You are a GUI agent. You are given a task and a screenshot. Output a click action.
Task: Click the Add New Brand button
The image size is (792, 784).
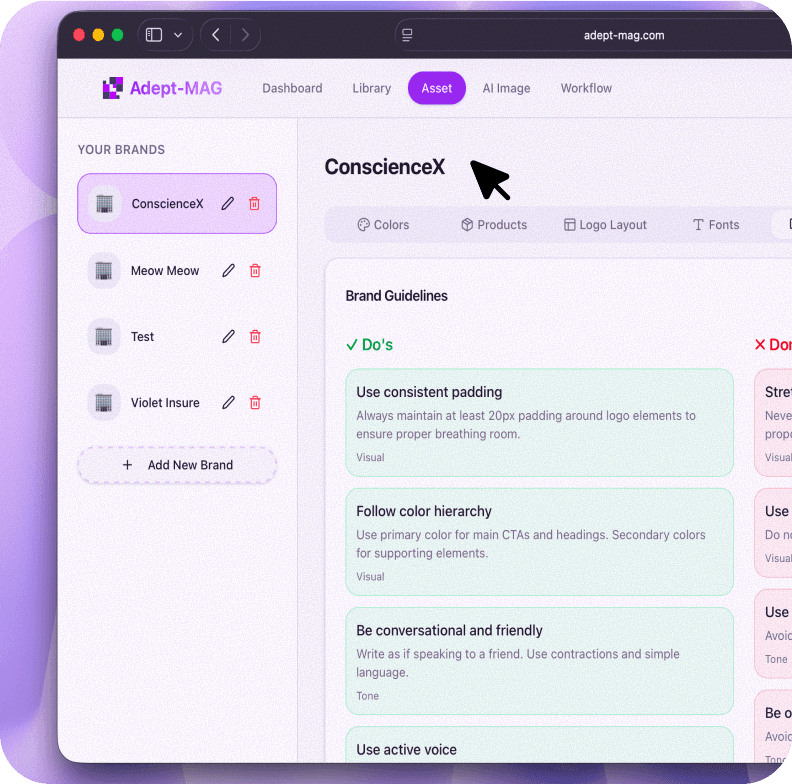pyautogui.click(x=177, y=465)
